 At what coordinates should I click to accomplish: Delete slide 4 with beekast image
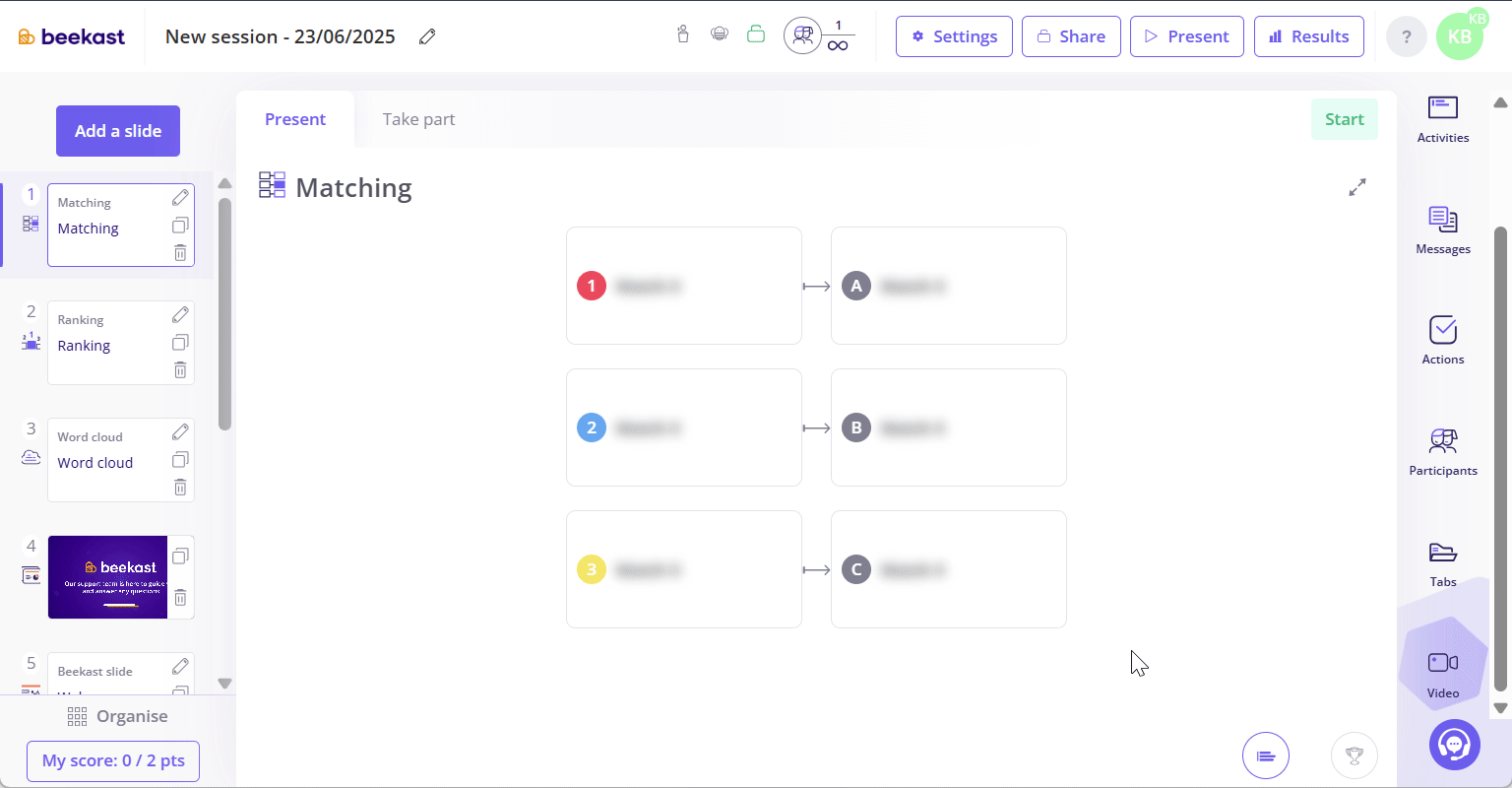180,598
